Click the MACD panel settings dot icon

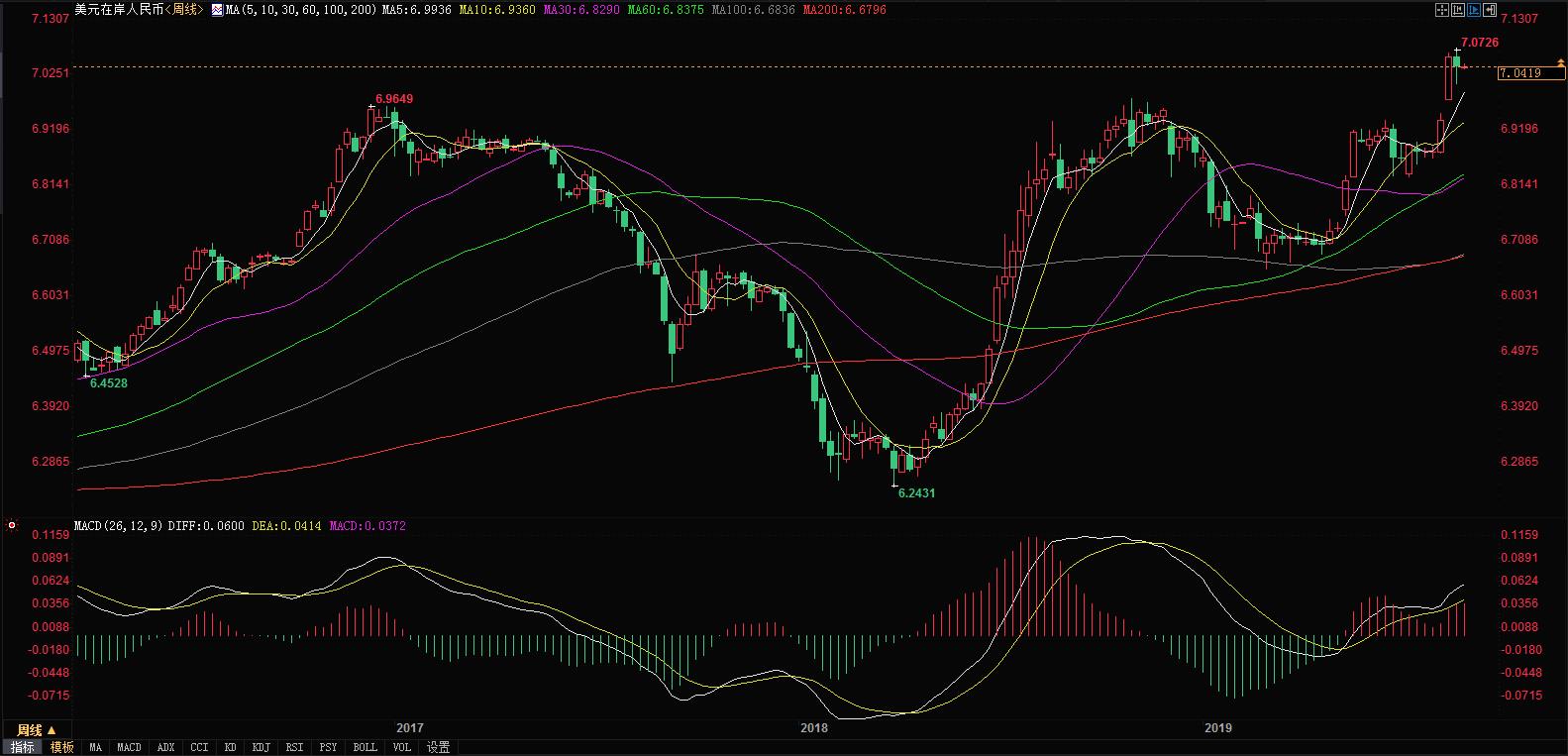(x=11, y=525)
